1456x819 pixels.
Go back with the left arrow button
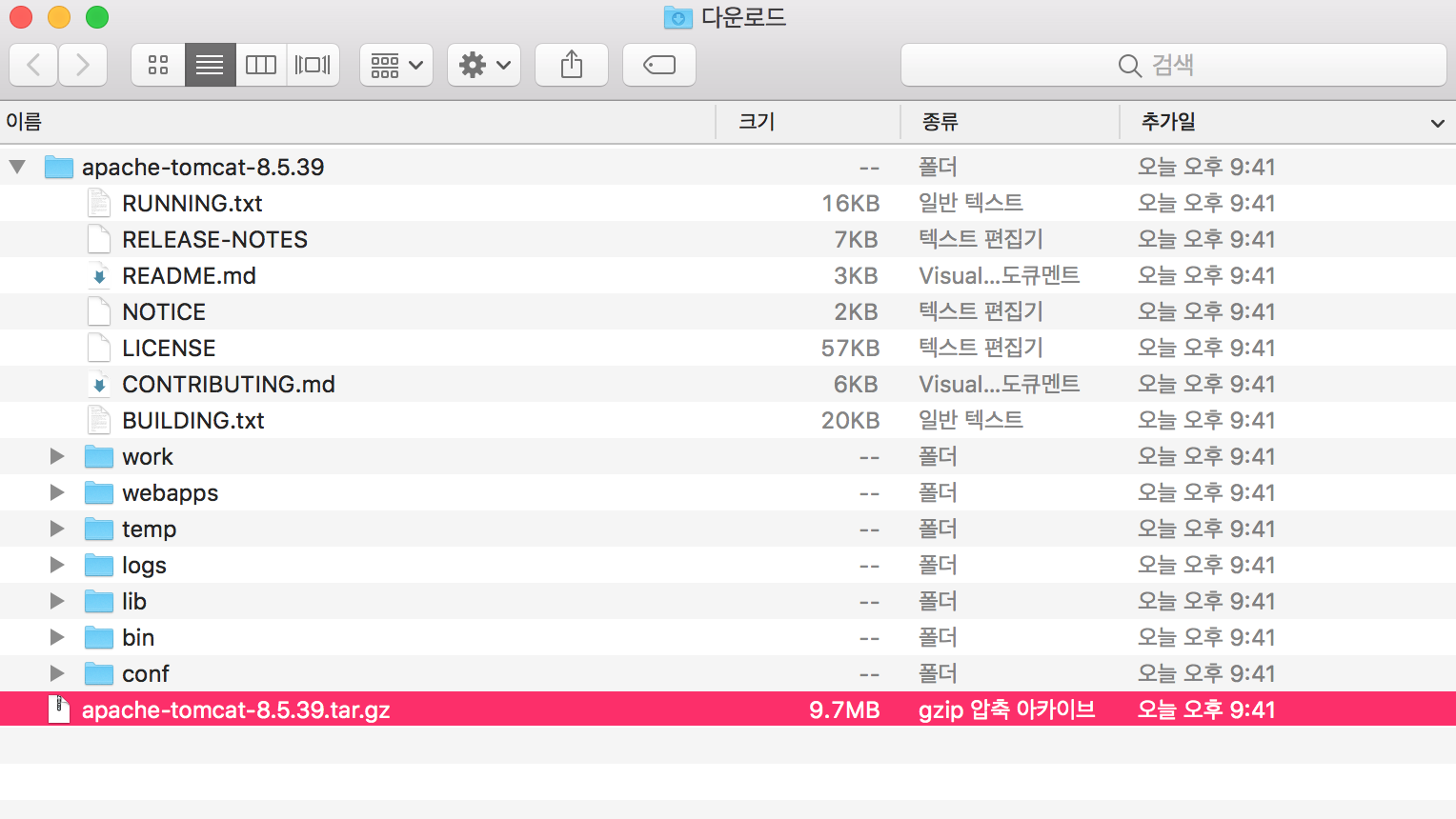tap(33, 65)
